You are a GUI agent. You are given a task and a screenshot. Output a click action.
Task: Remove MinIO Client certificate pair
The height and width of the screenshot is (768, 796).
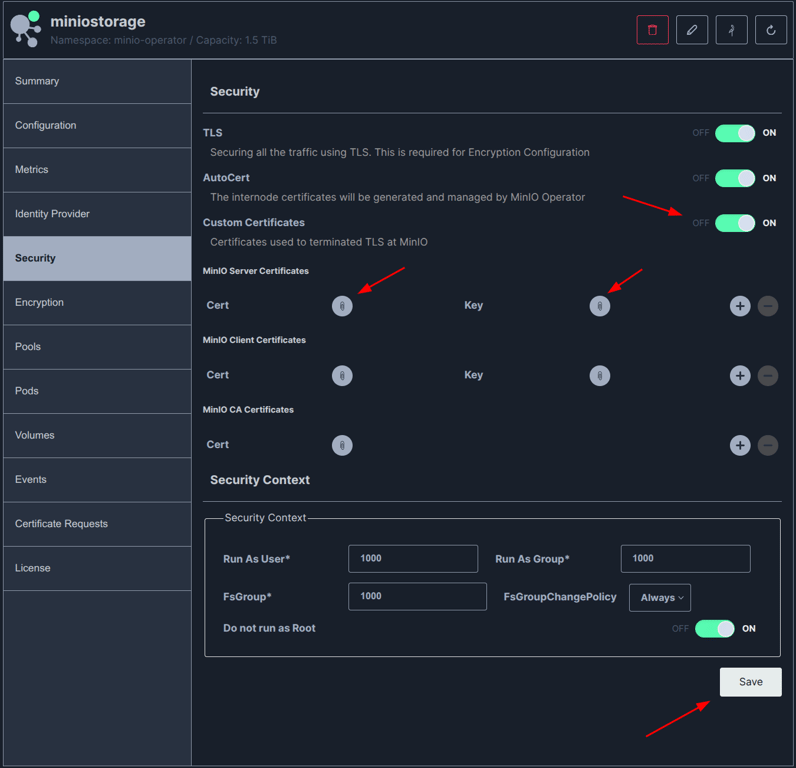click(x=768, y=376)
